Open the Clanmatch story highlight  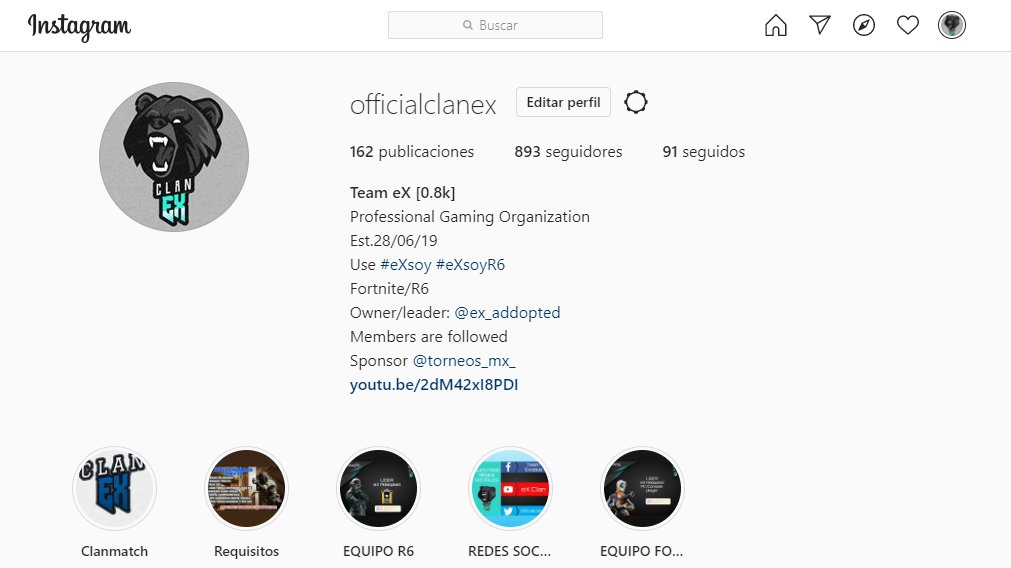pos(114,488)
